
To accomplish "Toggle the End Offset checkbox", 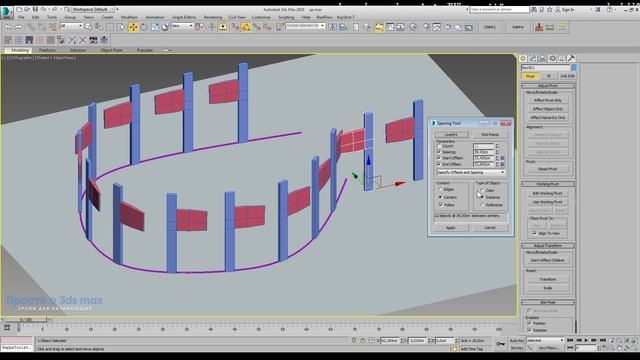I will coord(440,164).
